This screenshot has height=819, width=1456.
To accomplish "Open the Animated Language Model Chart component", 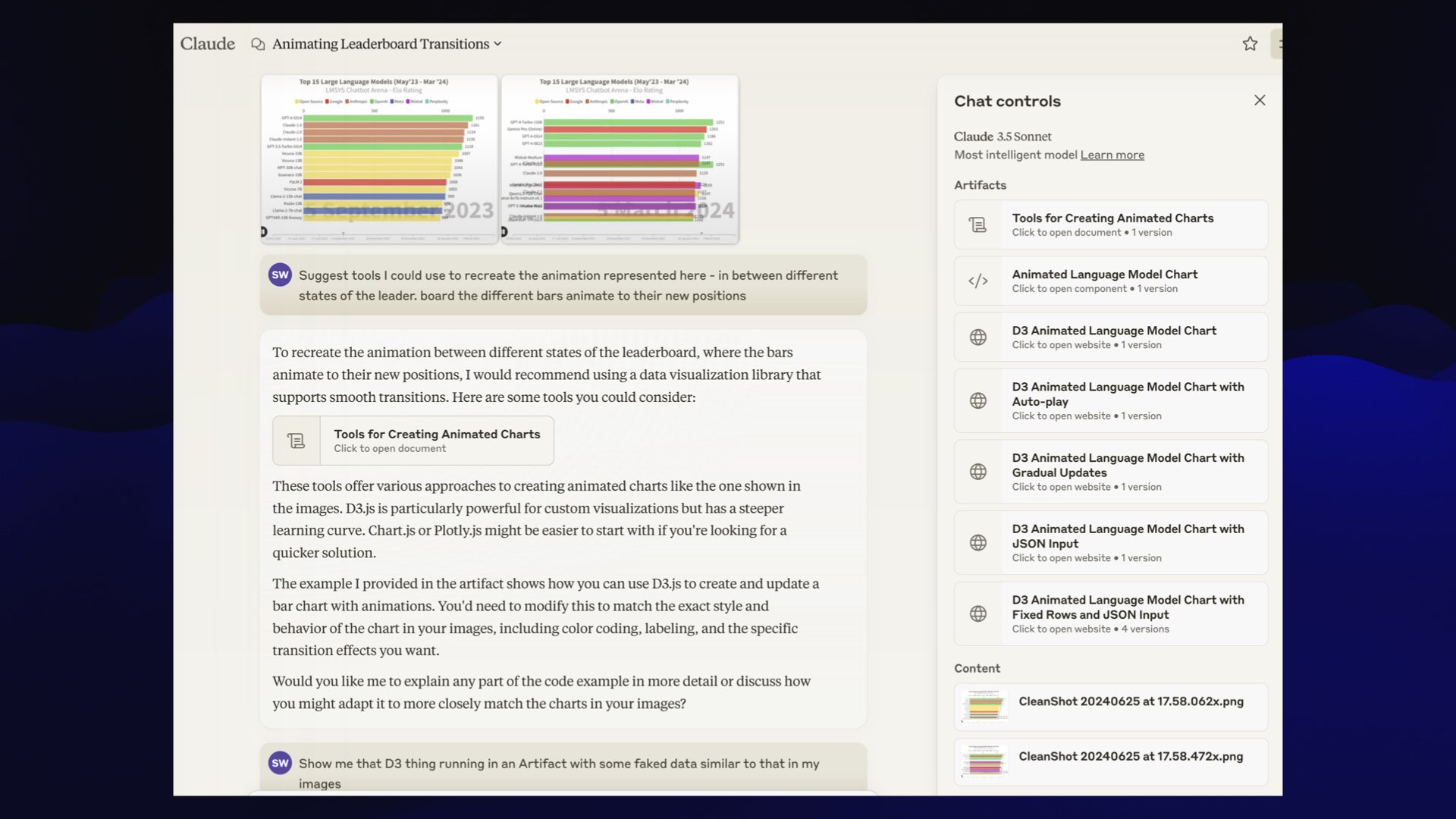I will [x=1111, y=281].
